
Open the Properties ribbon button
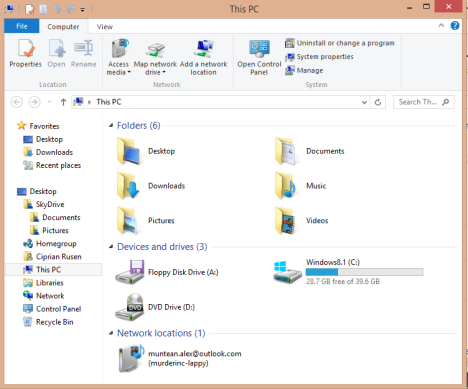tap(25, 53)
